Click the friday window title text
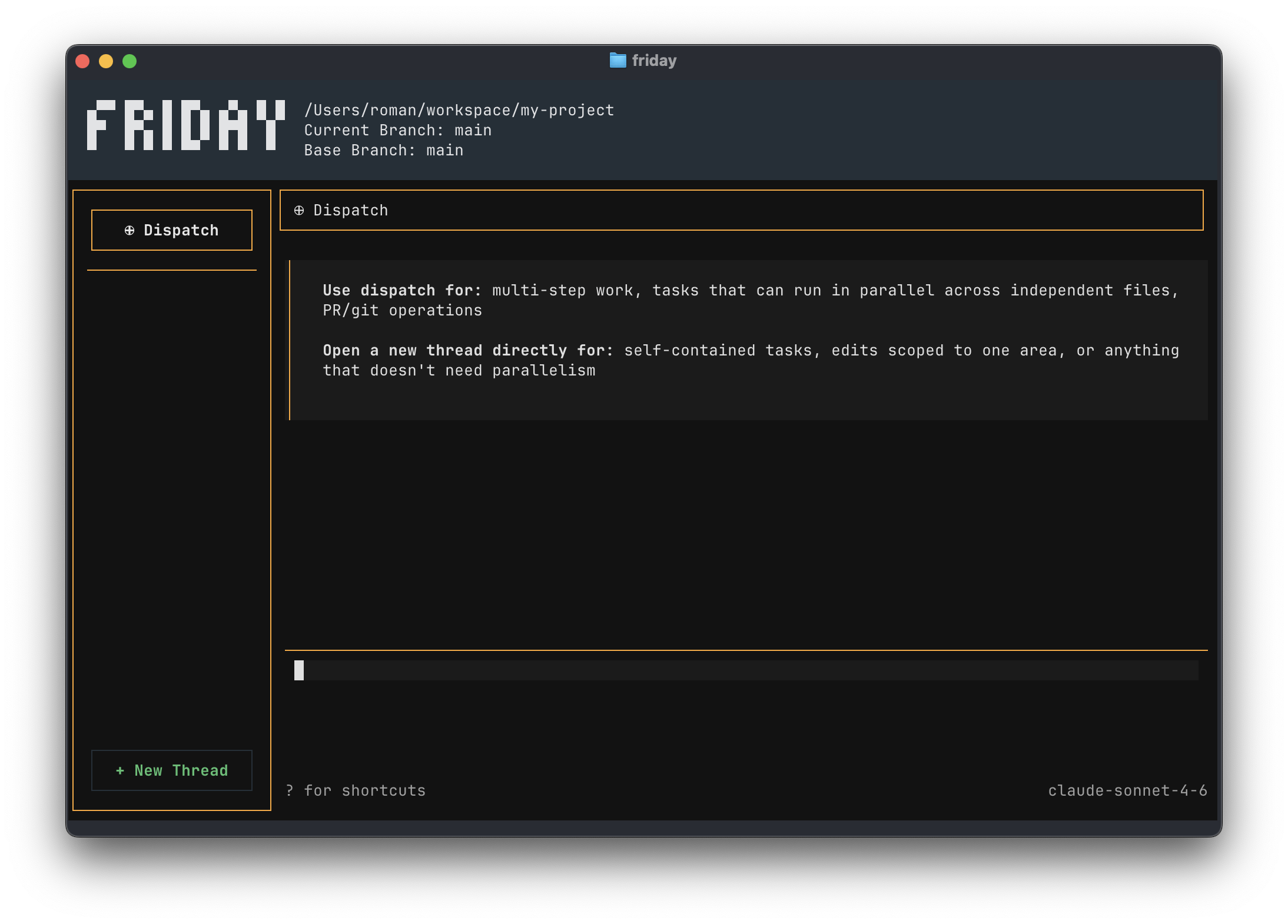Viewport: 1288px width, 924px height. tap(654, 60)
